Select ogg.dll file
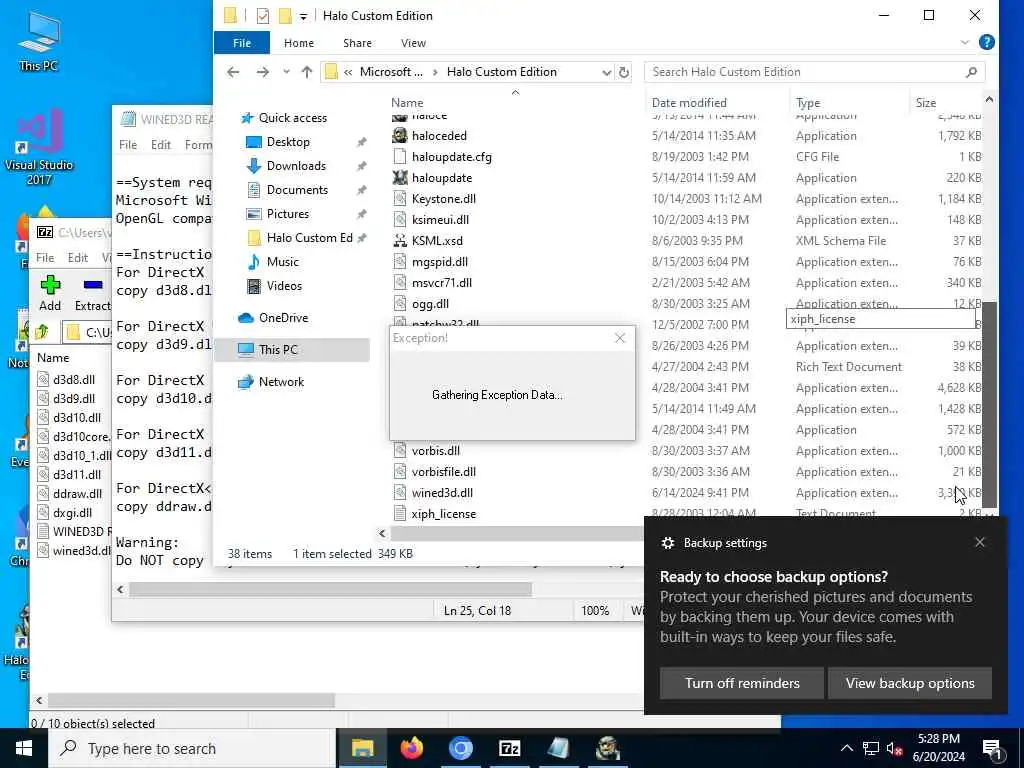Screen dimensions: 1024x768 point(430,304)
